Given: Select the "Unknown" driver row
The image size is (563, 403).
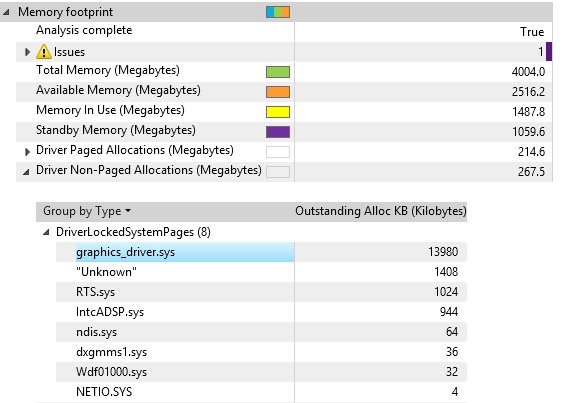Looking at the screenshot, I should pyautogui.click(x=261, y=272).
